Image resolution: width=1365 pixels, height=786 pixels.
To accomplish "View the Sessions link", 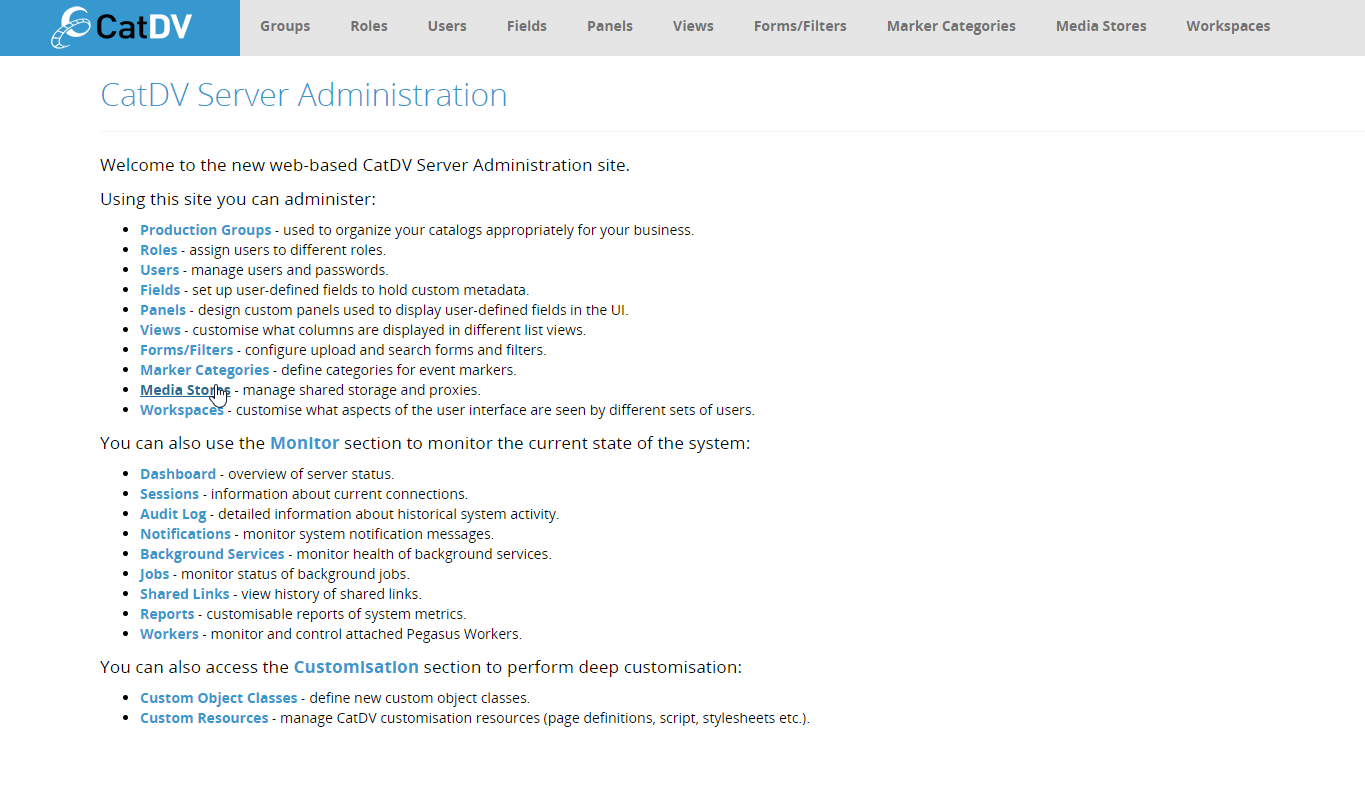I will coord(169,494).
